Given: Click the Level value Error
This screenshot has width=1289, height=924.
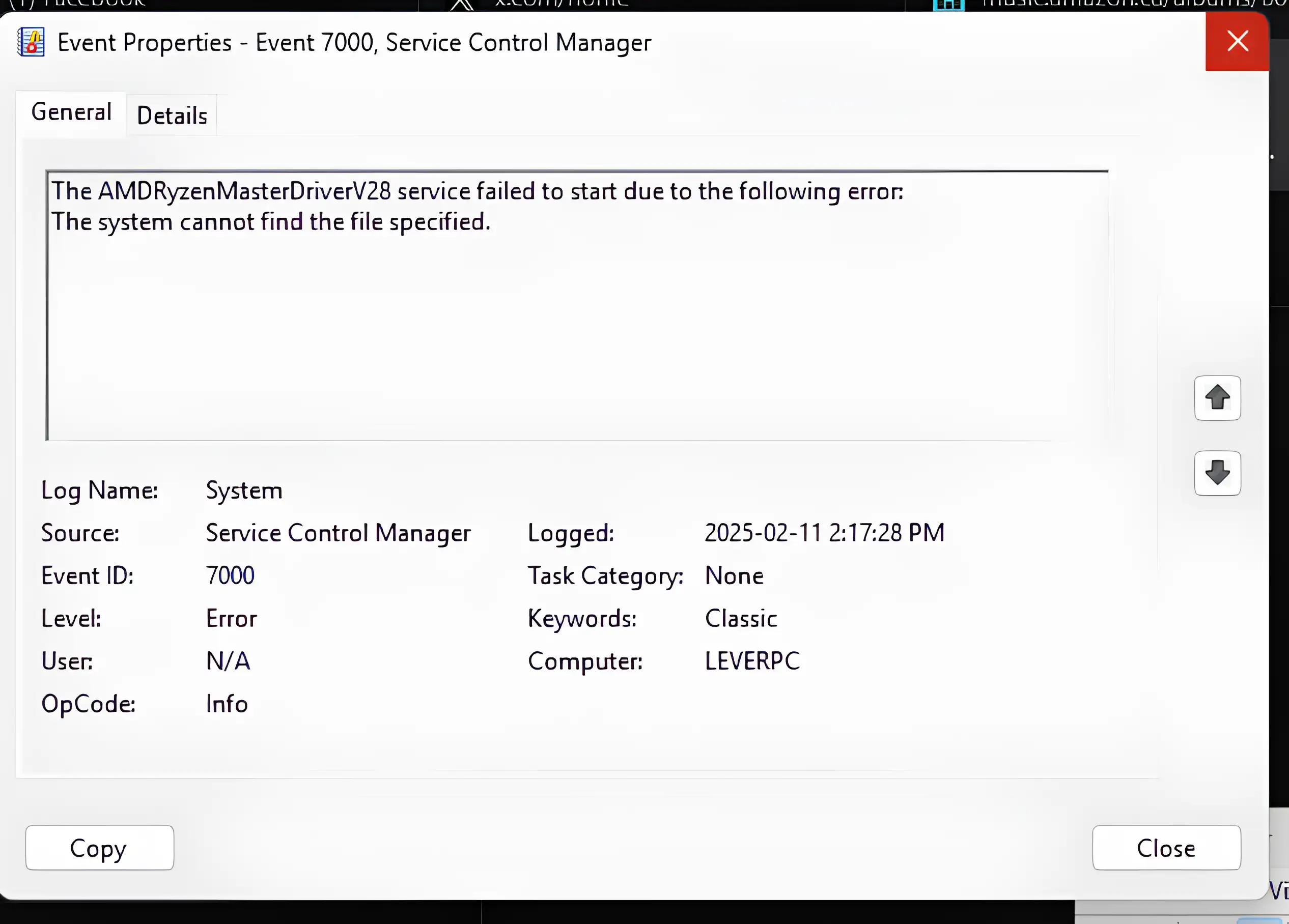Looking at the screenshot, I should [231, 619].
